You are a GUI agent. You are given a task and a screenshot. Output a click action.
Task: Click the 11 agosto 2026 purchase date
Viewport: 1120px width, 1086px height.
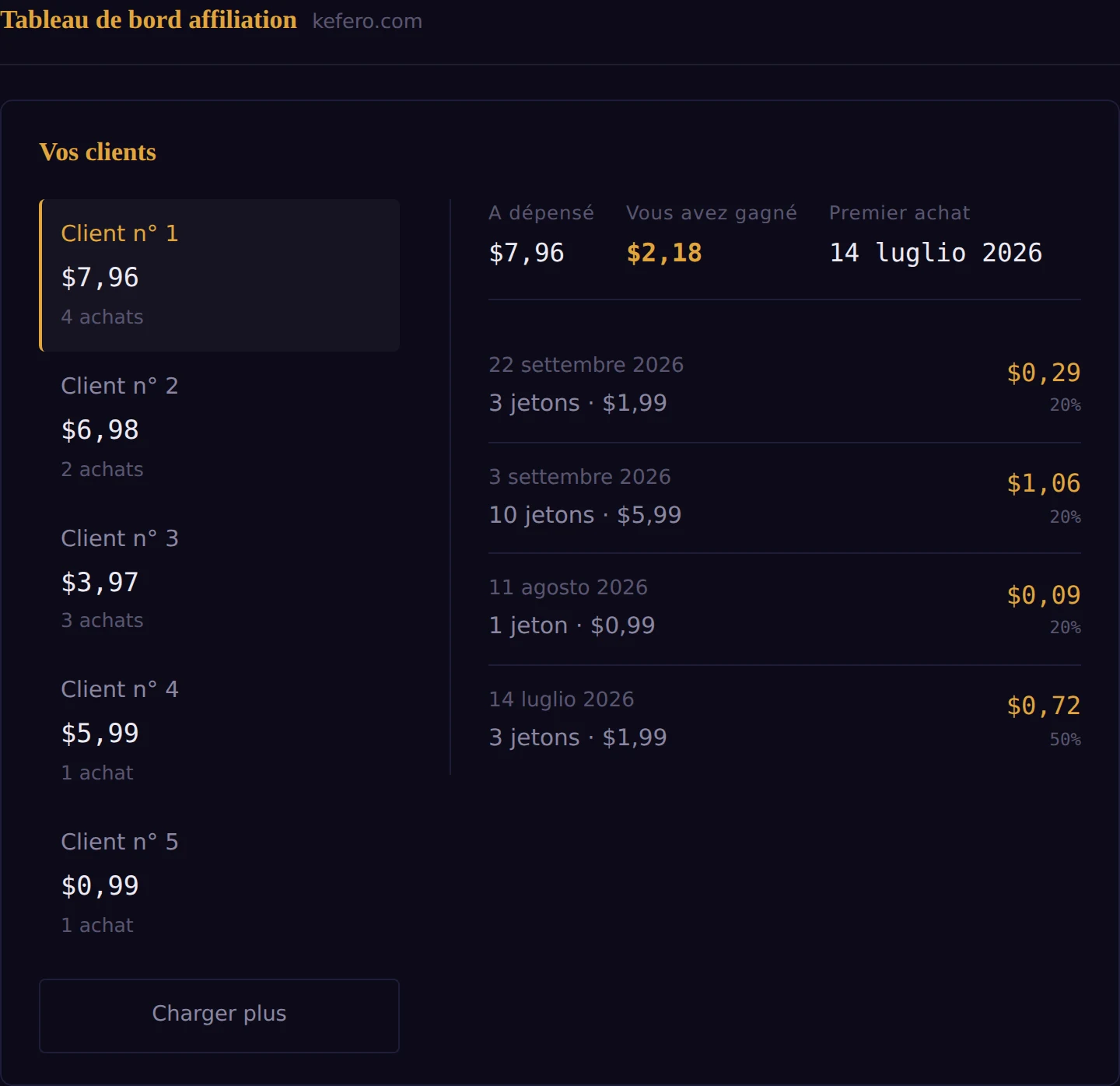pyautogui.click(x=569, y=587)
